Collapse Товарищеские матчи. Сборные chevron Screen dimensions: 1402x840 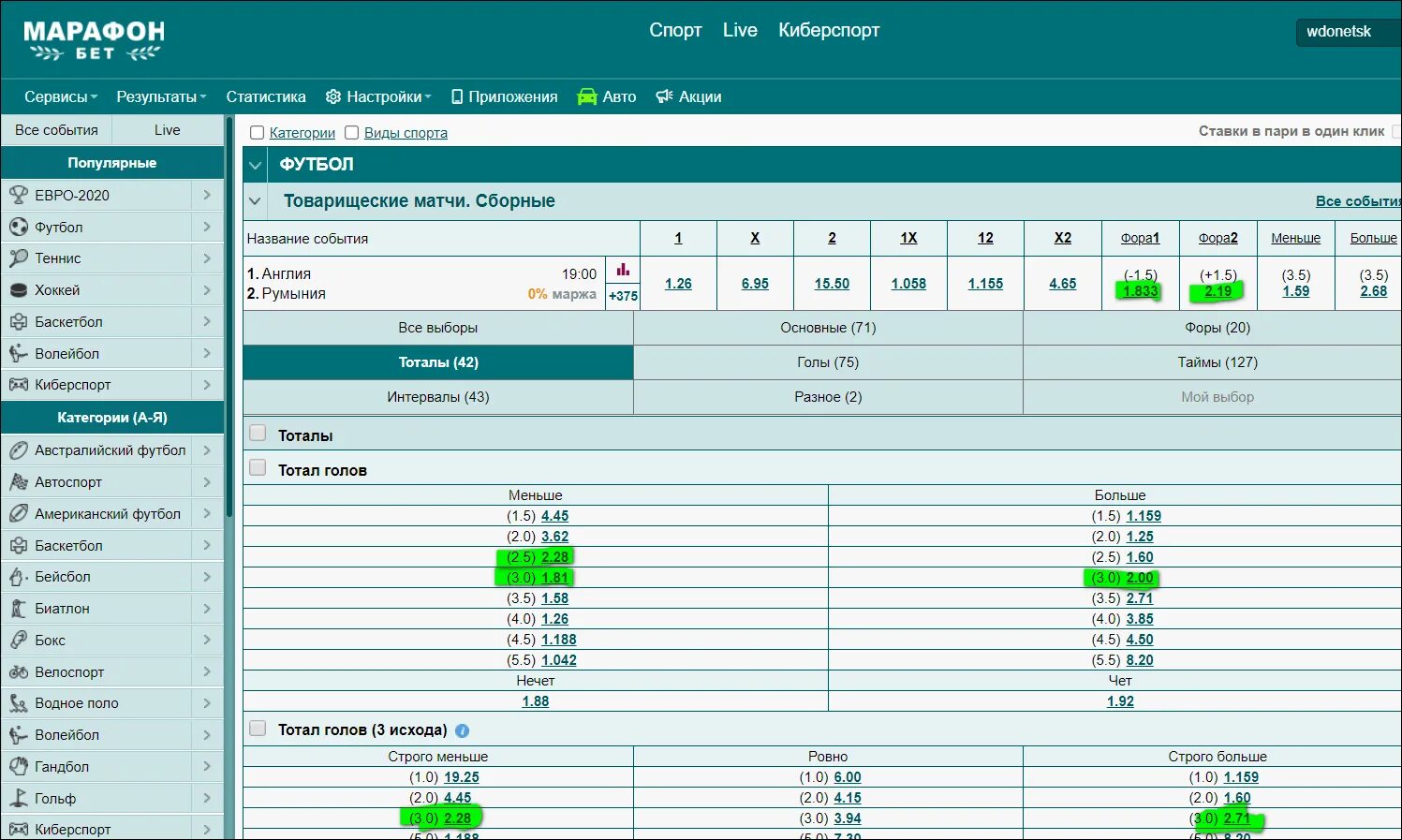[255, 200]
